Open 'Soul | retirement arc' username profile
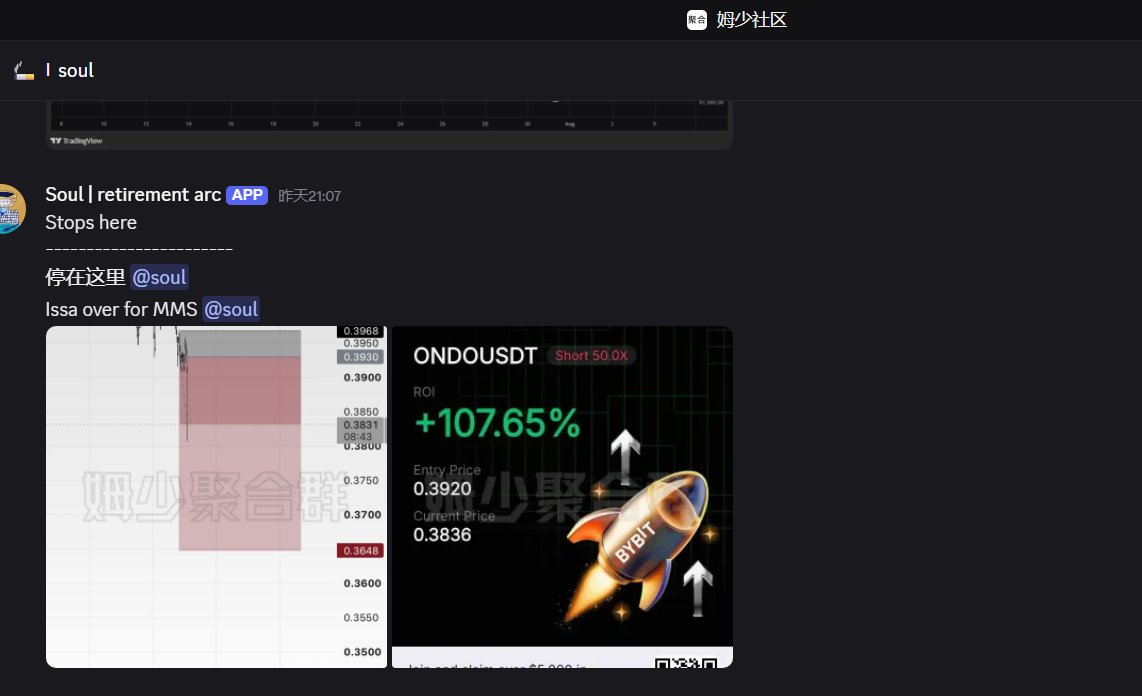The image size is (1142, 696). (x=133, y=194)
